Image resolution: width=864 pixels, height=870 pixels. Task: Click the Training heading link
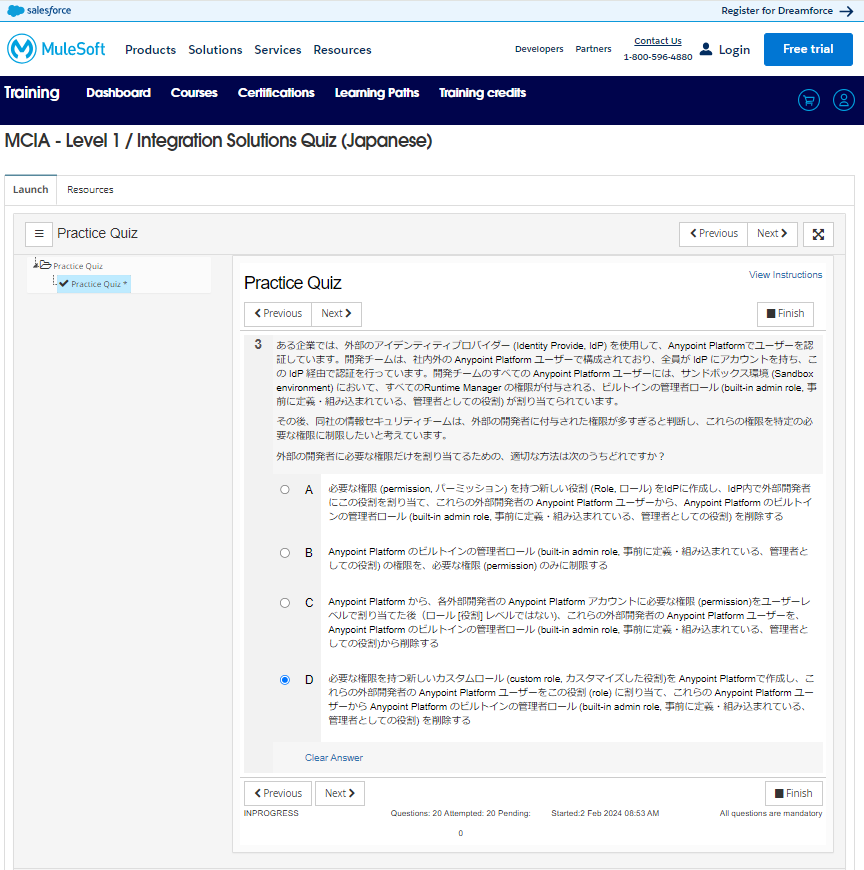[x=32, y=92]
